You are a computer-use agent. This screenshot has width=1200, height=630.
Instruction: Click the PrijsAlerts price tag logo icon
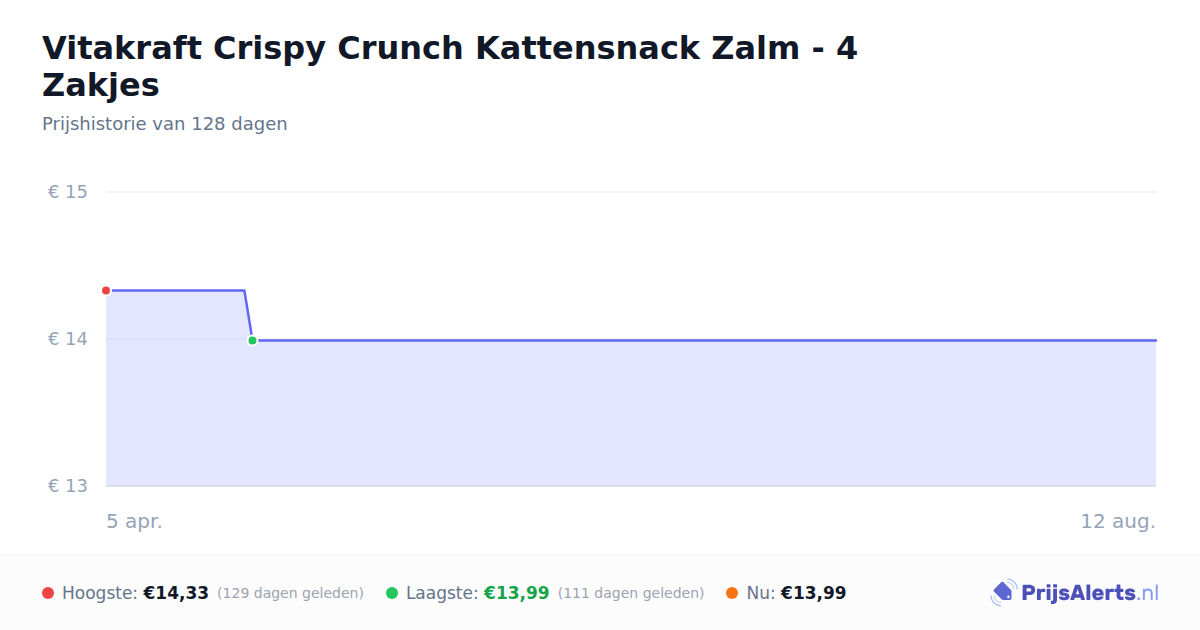click(x=1003, y=593)
